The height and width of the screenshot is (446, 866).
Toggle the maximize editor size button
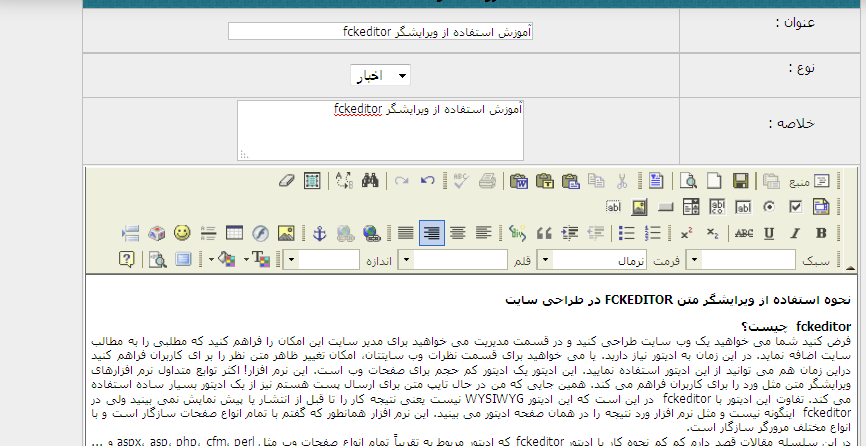[183, 259]
